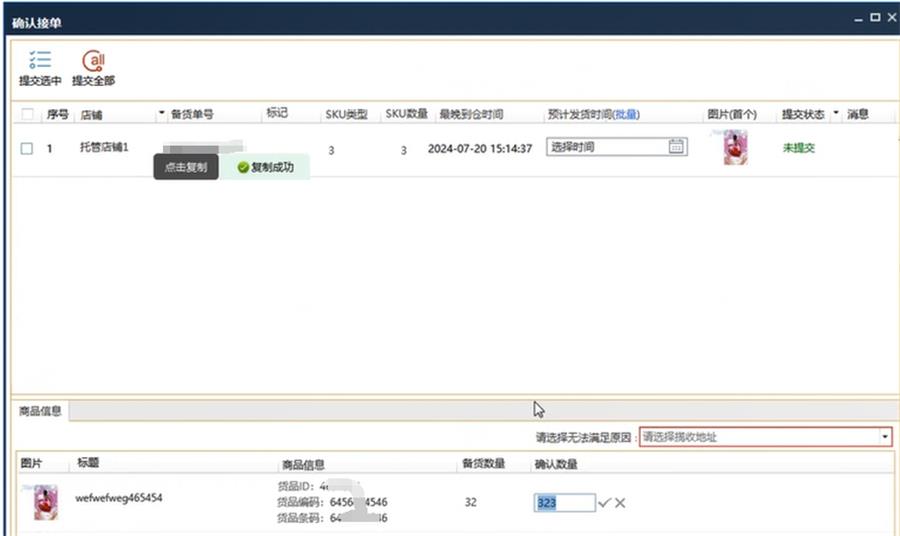Click the 备货单号 column header

[x=192, y=114]
